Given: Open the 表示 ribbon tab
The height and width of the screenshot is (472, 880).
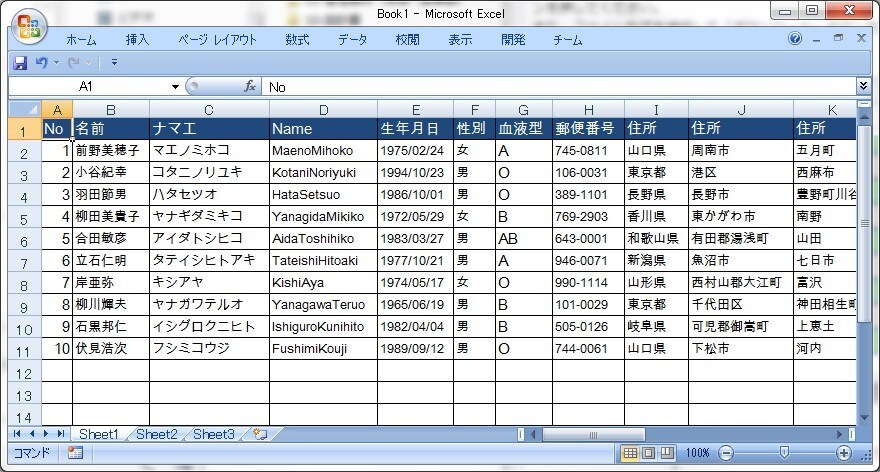Looking at the screenshot, I should pyautogui.click(x=460, y=40).
